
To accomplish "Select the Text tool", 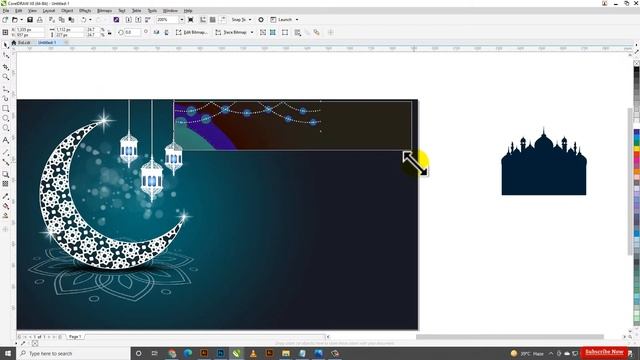I will click(x=6, y=140).
